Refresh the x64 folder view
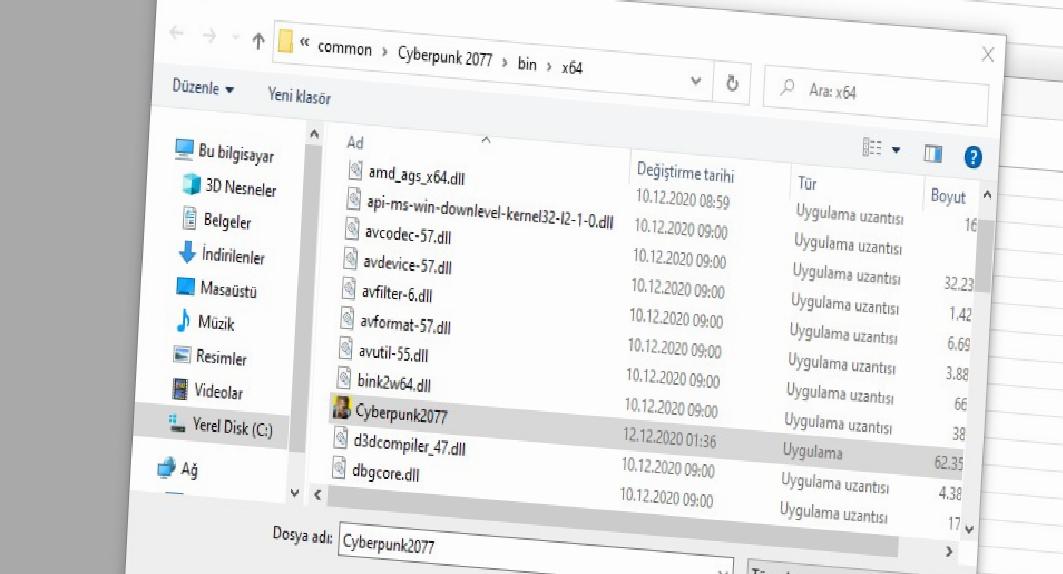This screenshot has height=574, width=1063. click(x=732, y=83)
